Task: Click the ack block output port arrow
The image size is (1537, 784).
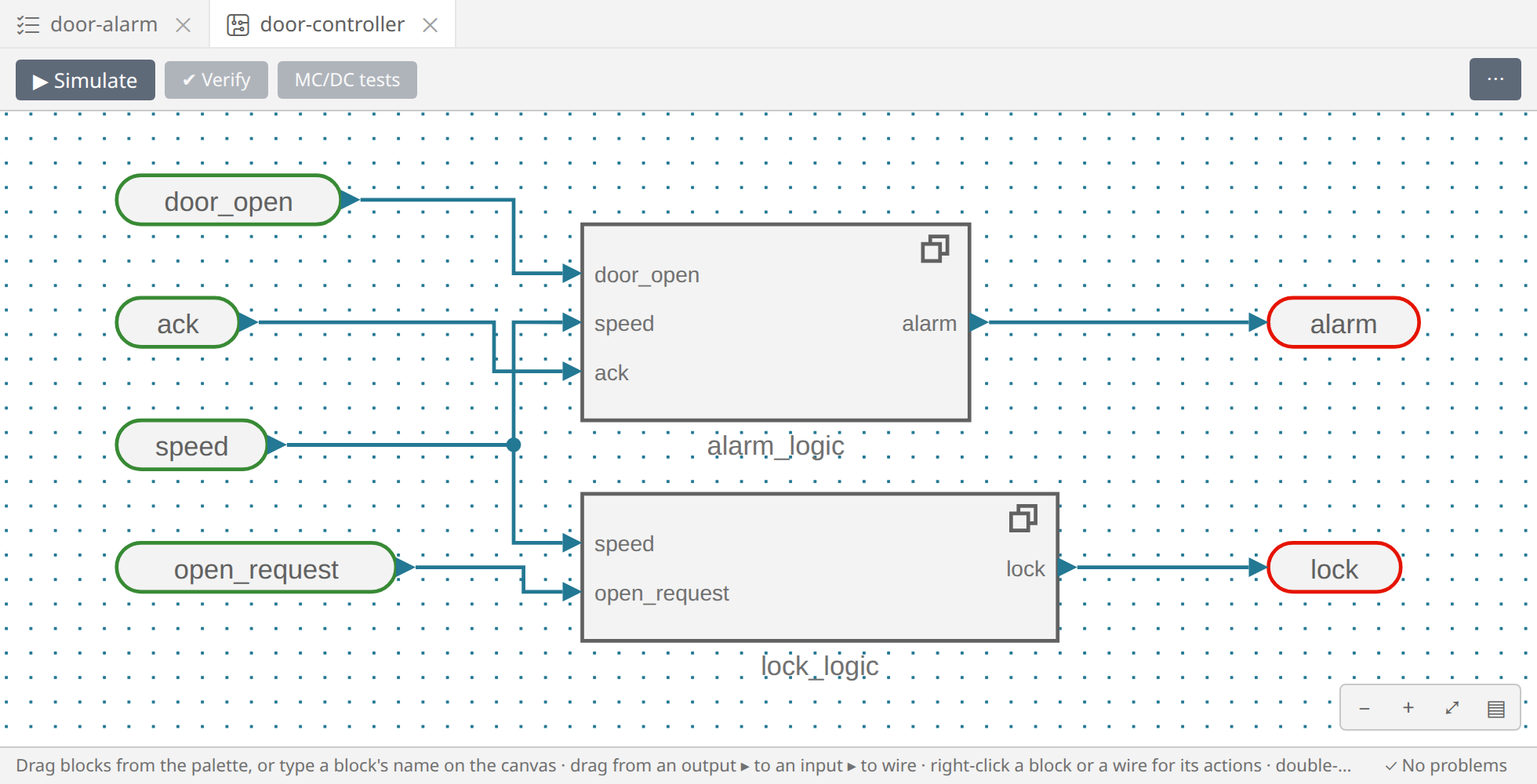Action: click(249, 322)
